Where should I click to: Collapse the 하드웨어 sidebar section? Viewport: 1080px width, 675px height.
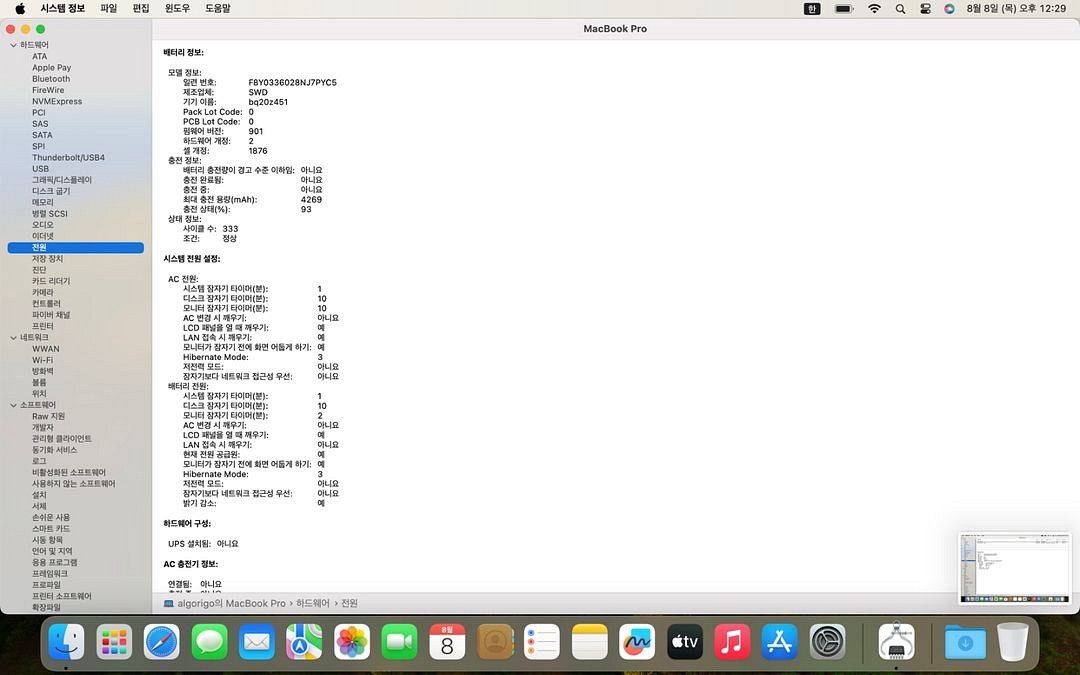13,45
